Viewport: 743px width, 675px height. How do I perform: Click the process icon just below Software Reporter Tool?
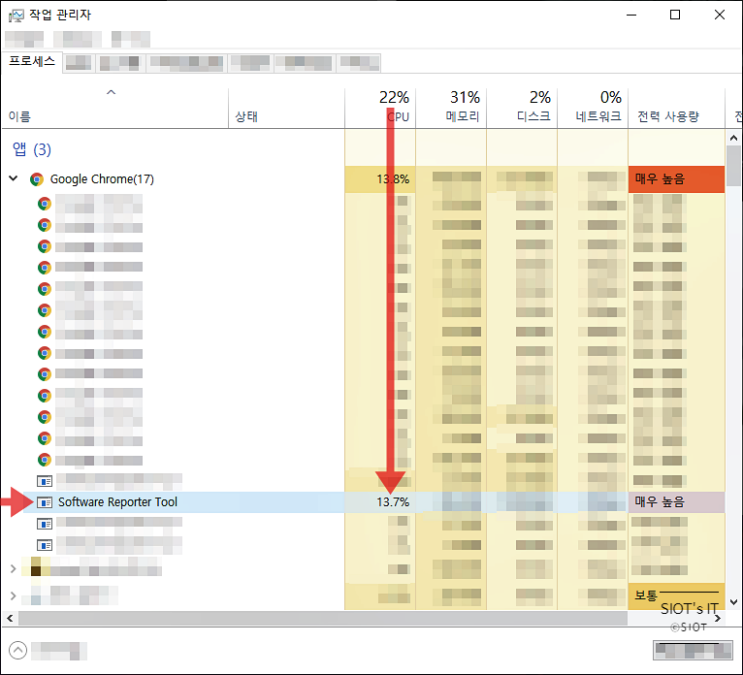[45, 524]
